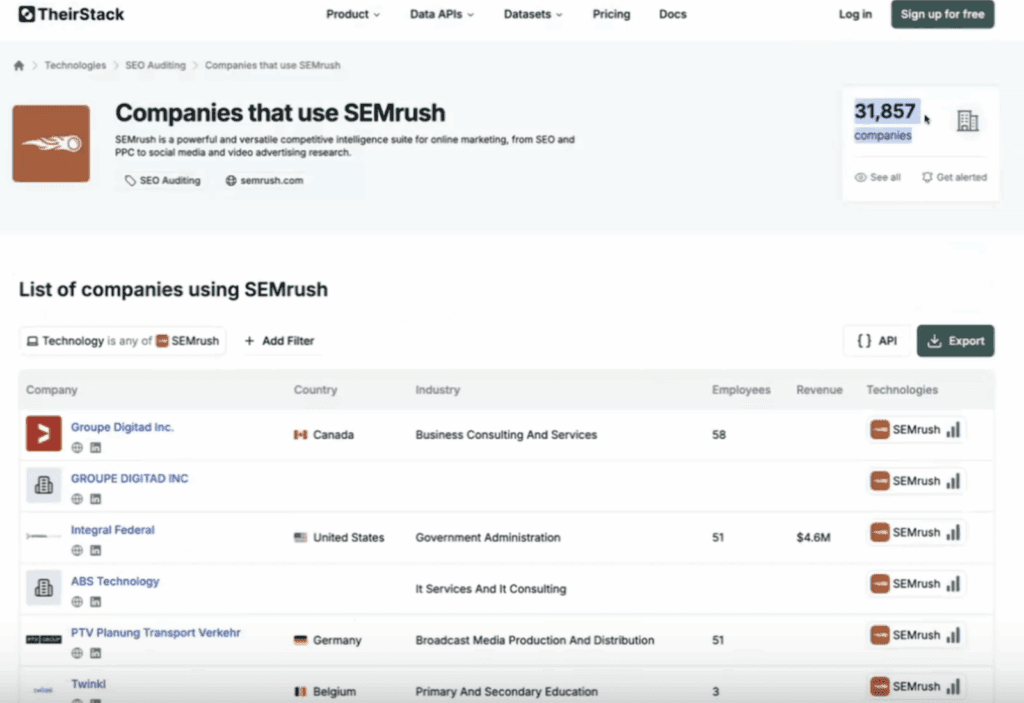
Task: Click the bar chart icon in Twinkl row
Action: 953,687
